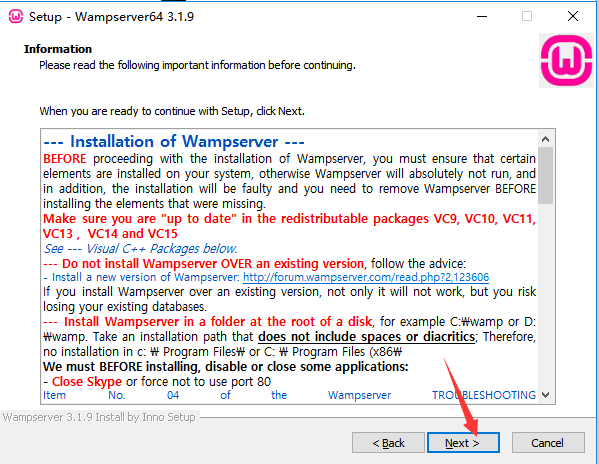Cancel the Wampserver installation
599x464 pixels.
(x=548, y=443)
